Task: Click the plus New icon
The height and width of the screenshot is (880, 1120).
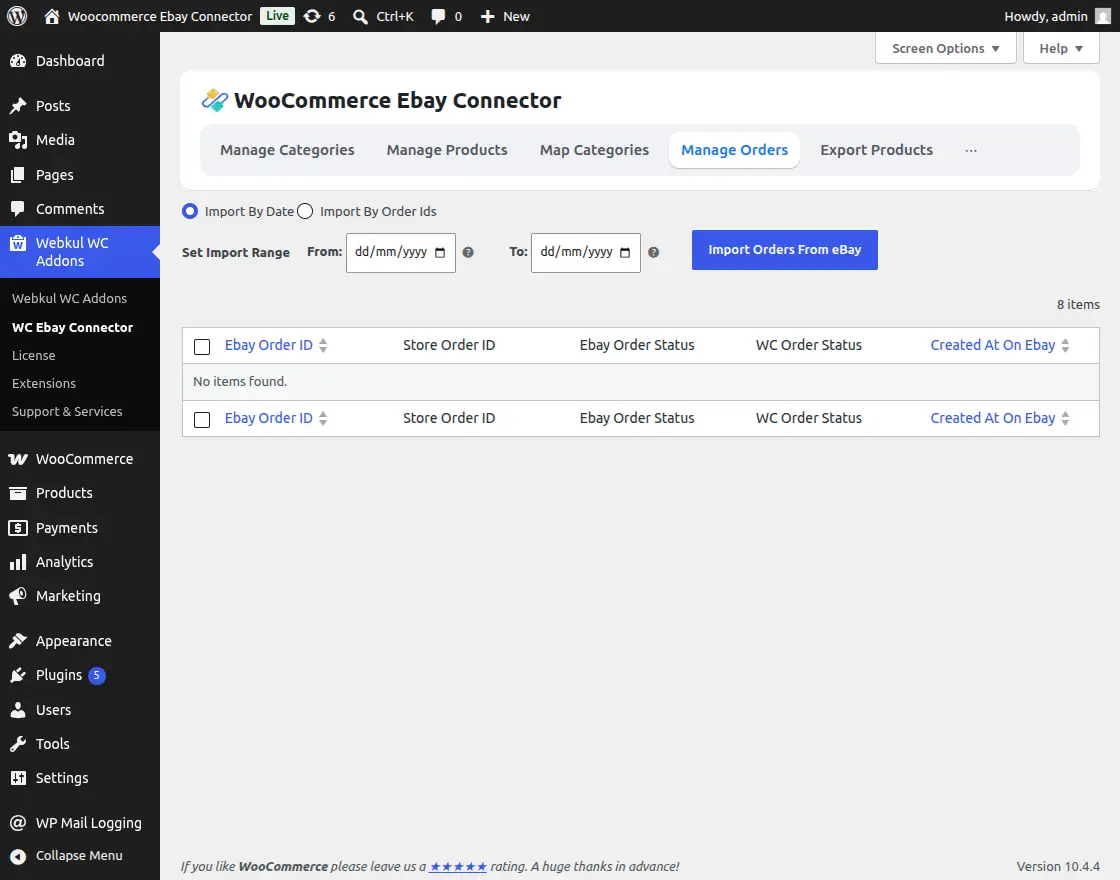Action: click(x=487, y=16)
